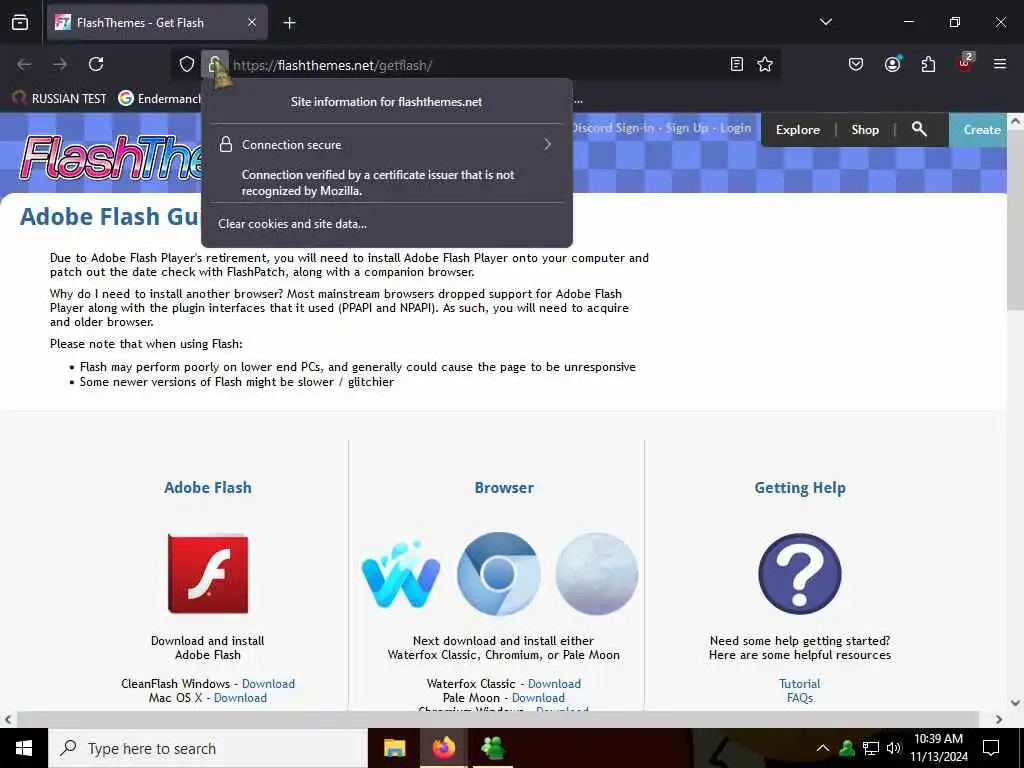Click the site padlock icon in address bar
The height and width of the screenshot is (768, 1024).
214,64
